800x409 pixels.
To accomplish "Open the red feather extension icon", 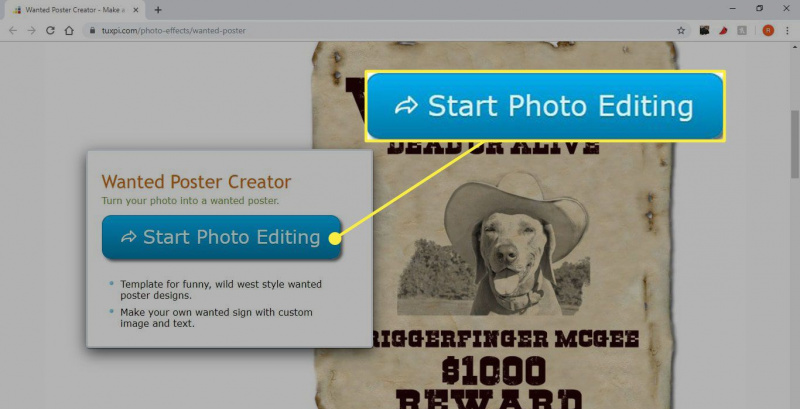I will click(723, 31).
